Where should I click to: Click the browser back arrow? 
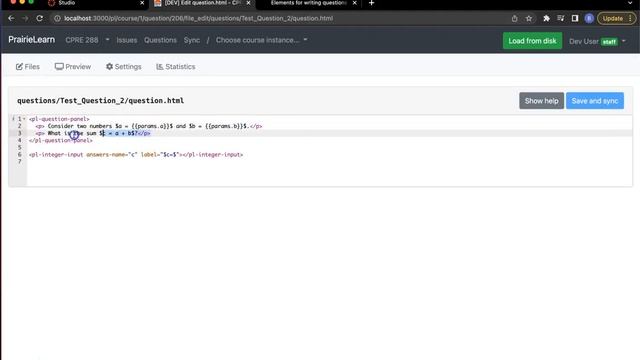click(11, 18)
